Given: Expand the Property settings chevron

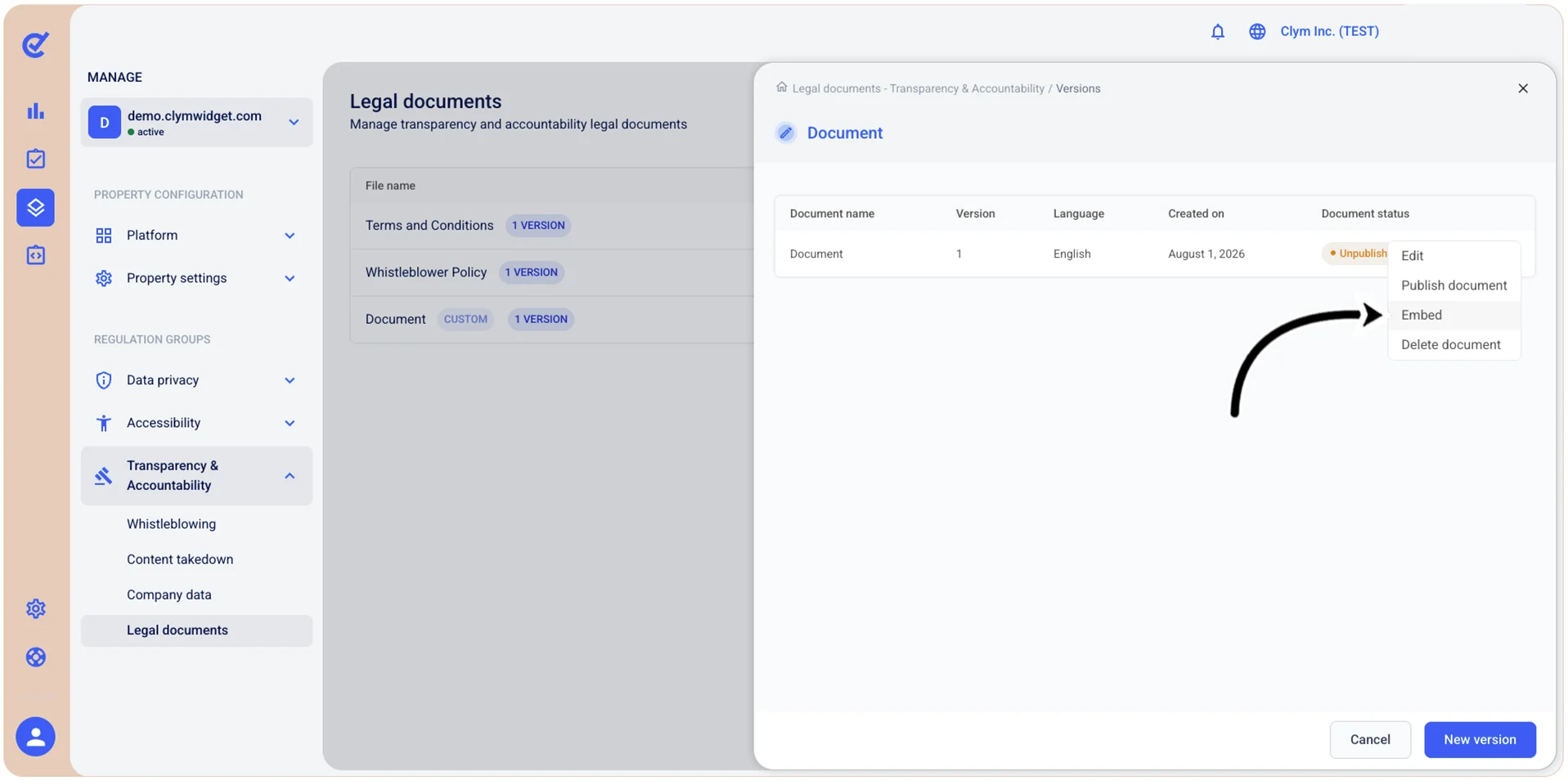Looking at the screenshot, I should point(290,278).
